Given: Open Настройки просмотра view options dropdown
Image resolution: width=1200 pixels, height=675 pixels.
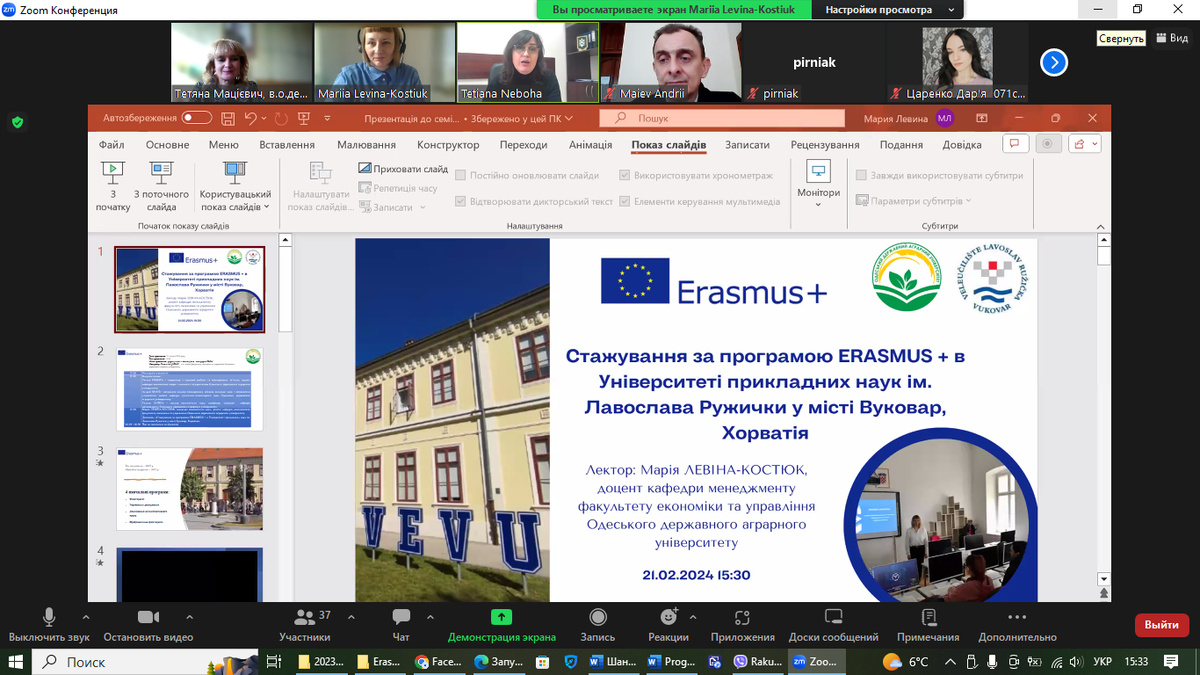Looking at the screenshot, I should [x=889, y=10].
